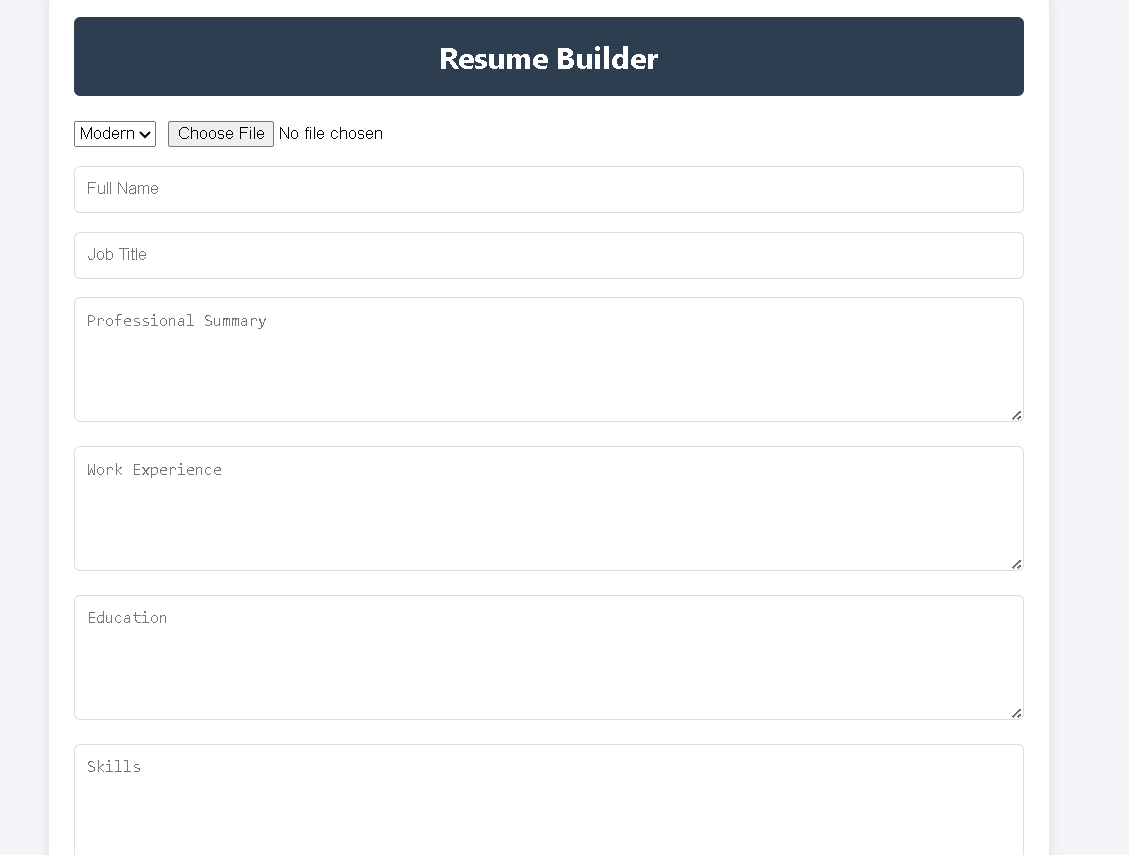Click the Choose File upload button
The image size is (1129, 855).
point(220,133)
